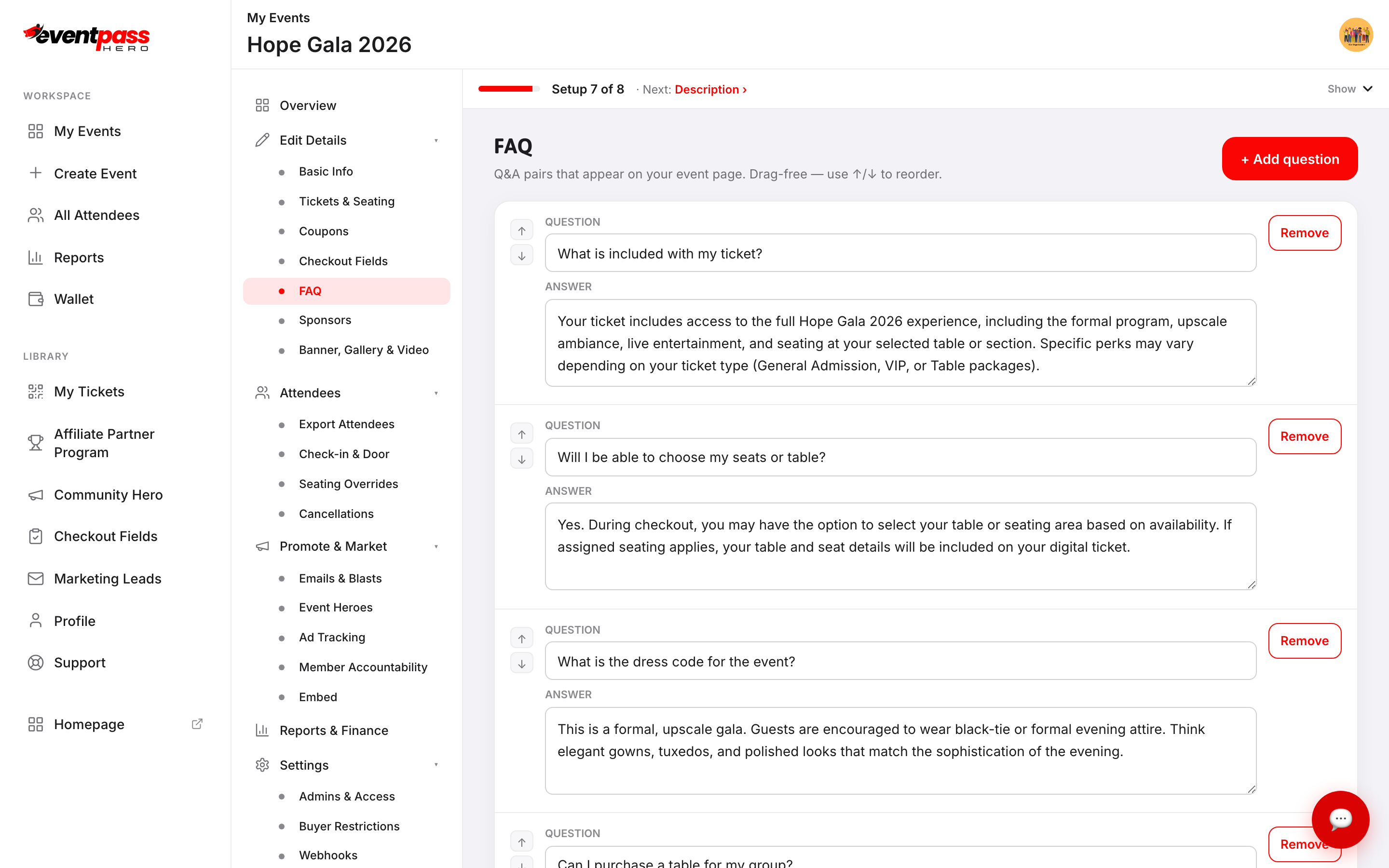
Task: Click the Marketing Leads envelope icon
Action: coord(36,579)
